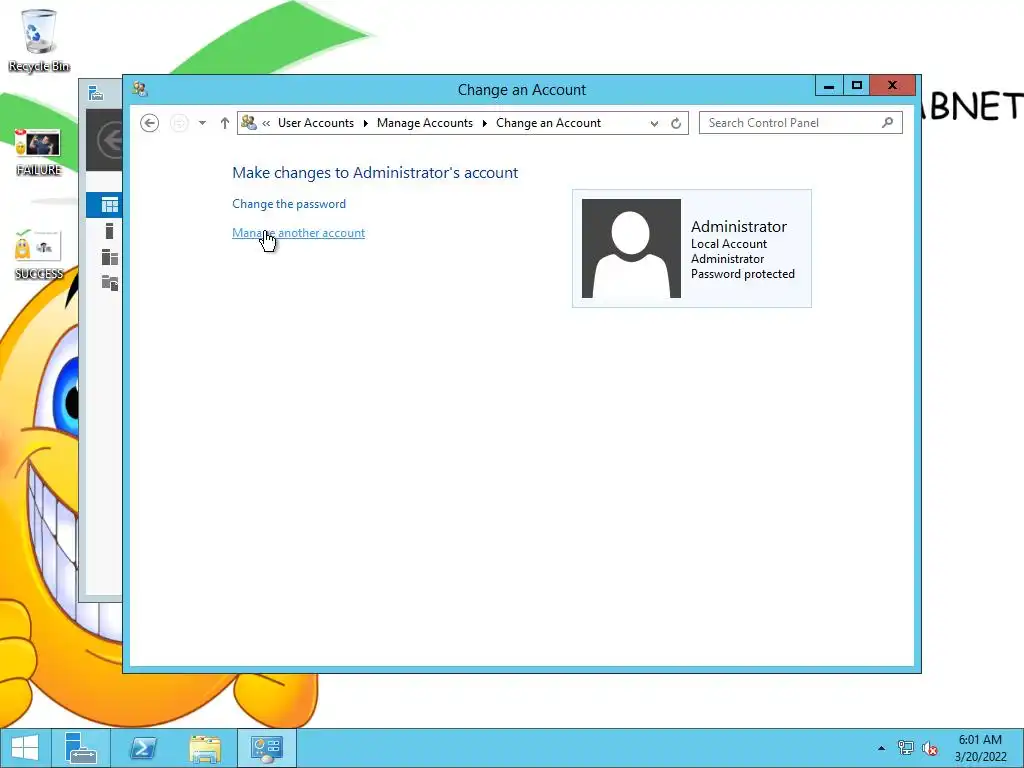Click the Change an Account breadcrumb
Image resolution: width=1024 pixels, height=768 pixels.
point(548,123)
